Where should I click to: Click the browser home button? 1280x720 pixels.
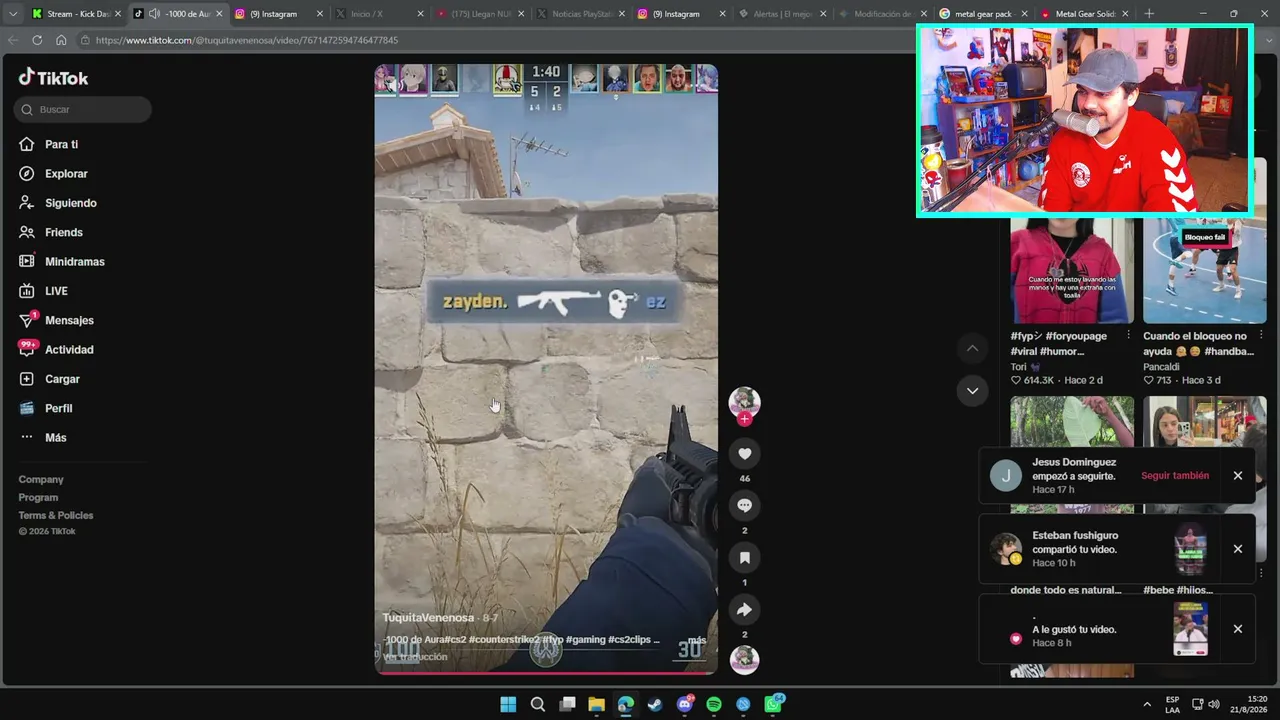click(x=61, y=40)
